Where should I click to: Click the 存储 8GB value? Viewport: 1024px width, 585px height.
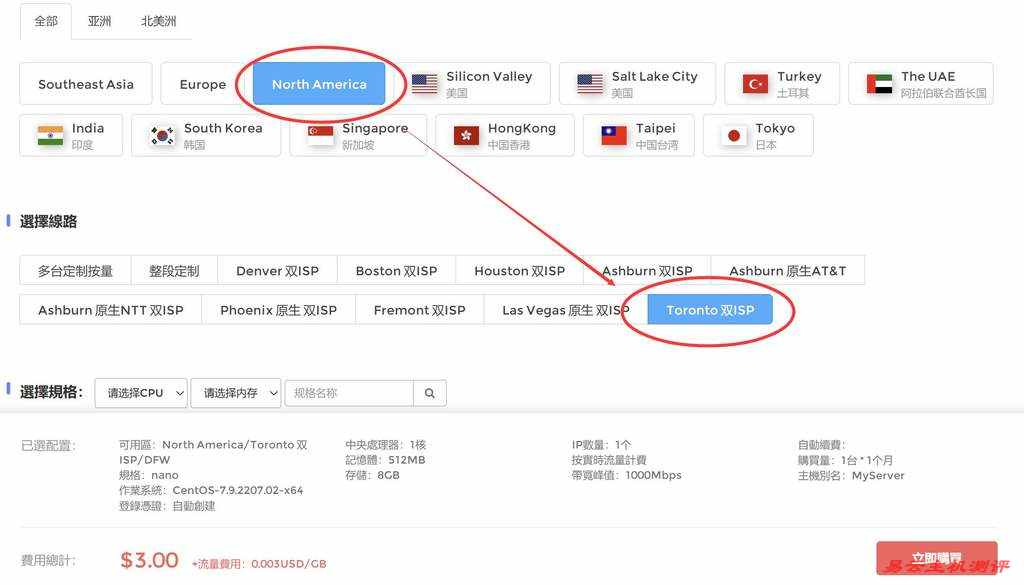click(372, 475)
